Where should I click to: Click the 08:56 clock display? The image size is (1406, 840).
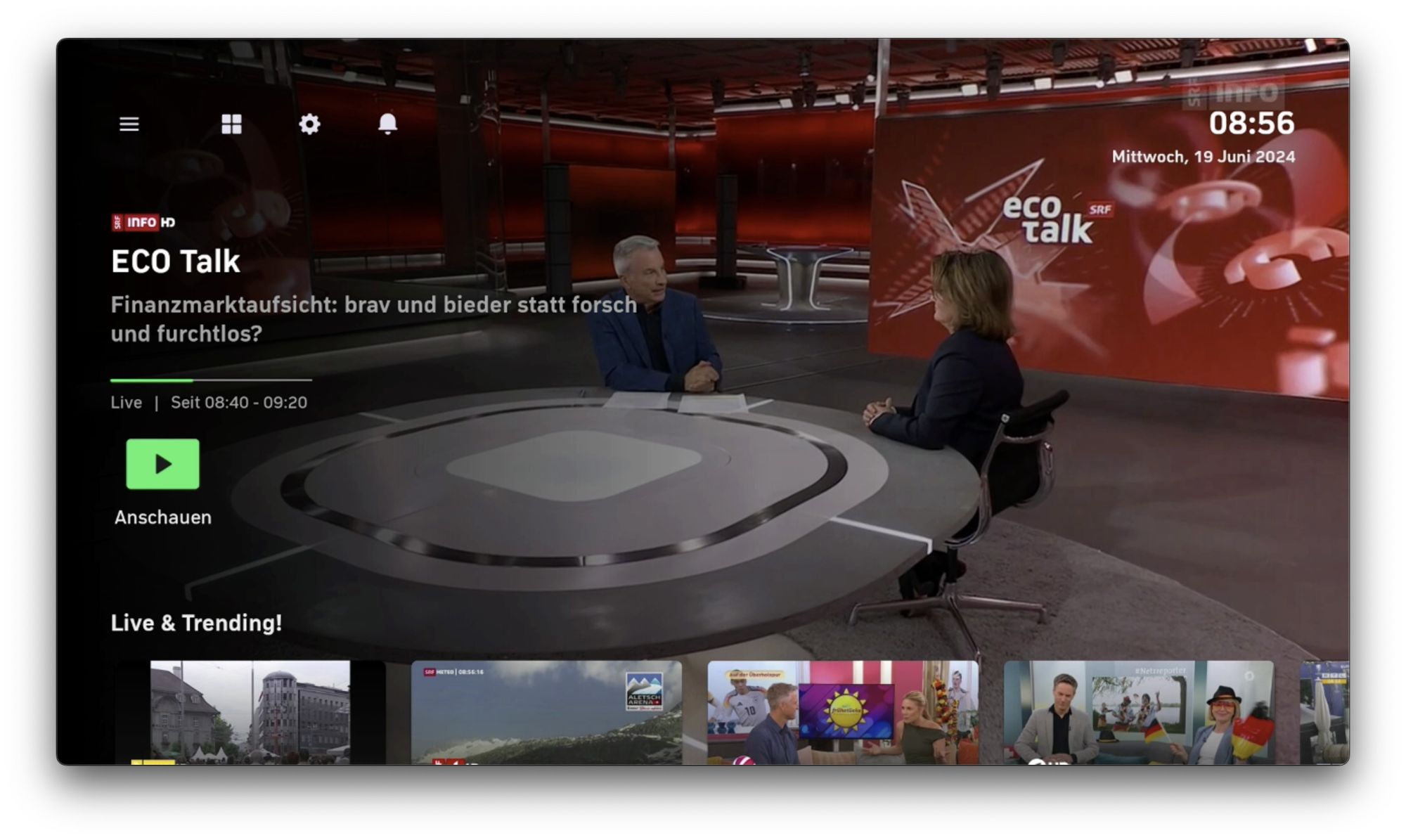click(1251, 123)
